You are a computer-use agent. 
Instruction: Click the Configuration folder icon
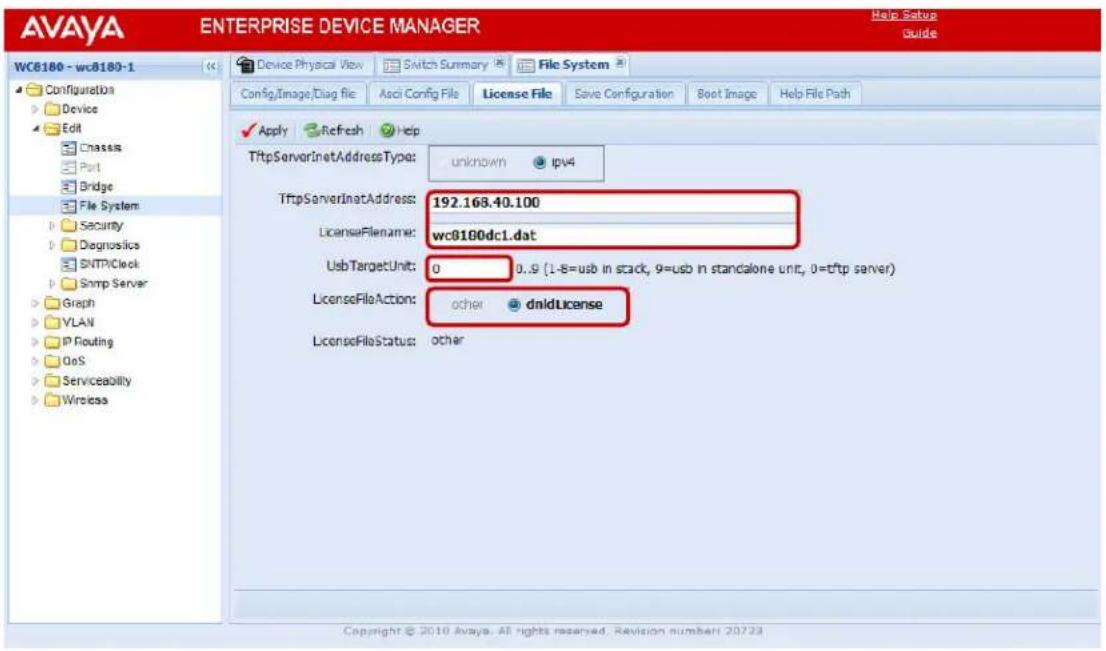pyautogui.click(x=34, y=90)
